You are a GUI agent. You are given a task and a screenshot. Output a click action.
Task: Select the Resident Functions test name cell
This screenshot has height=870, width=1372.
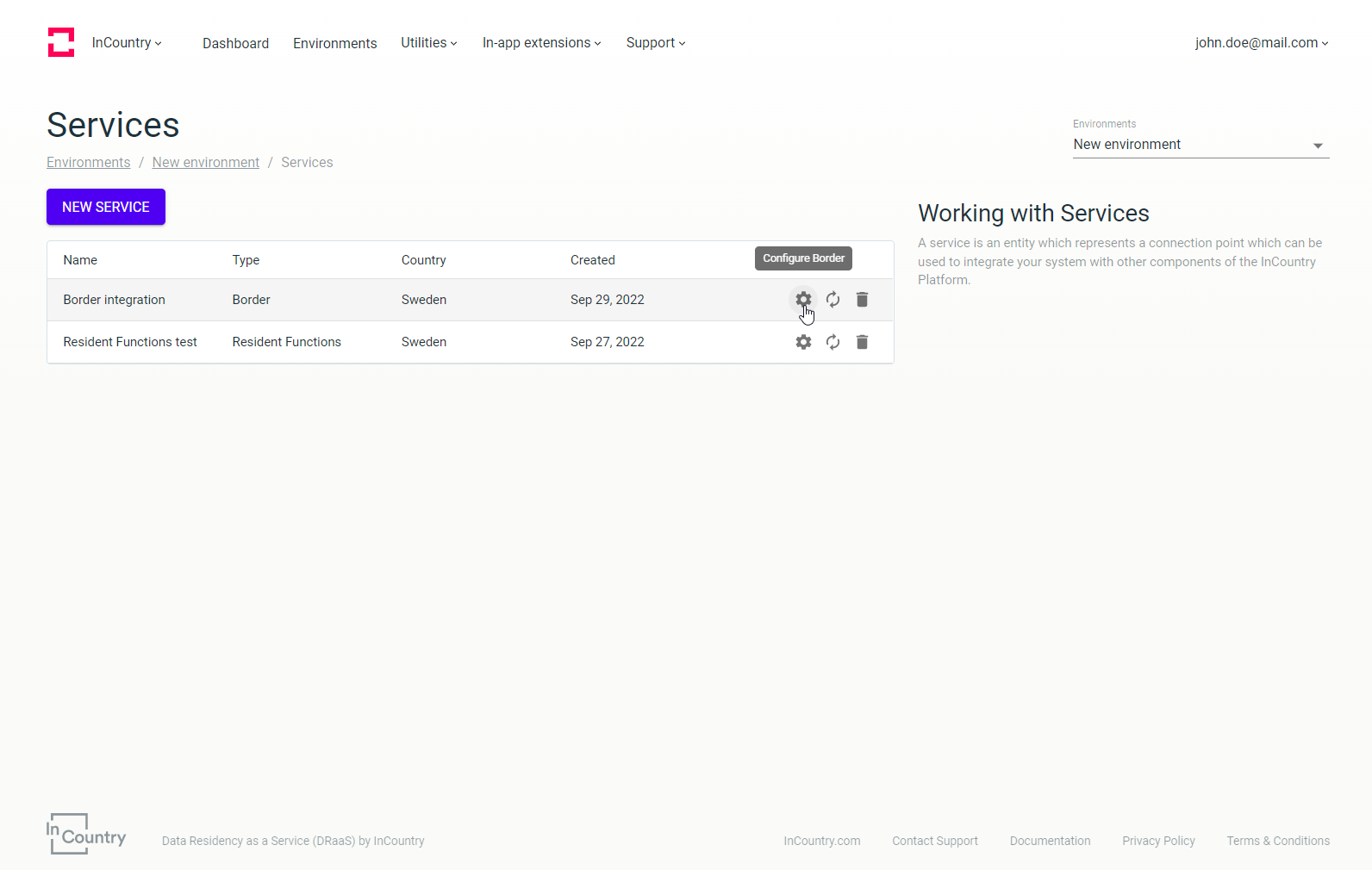(130, 342)
